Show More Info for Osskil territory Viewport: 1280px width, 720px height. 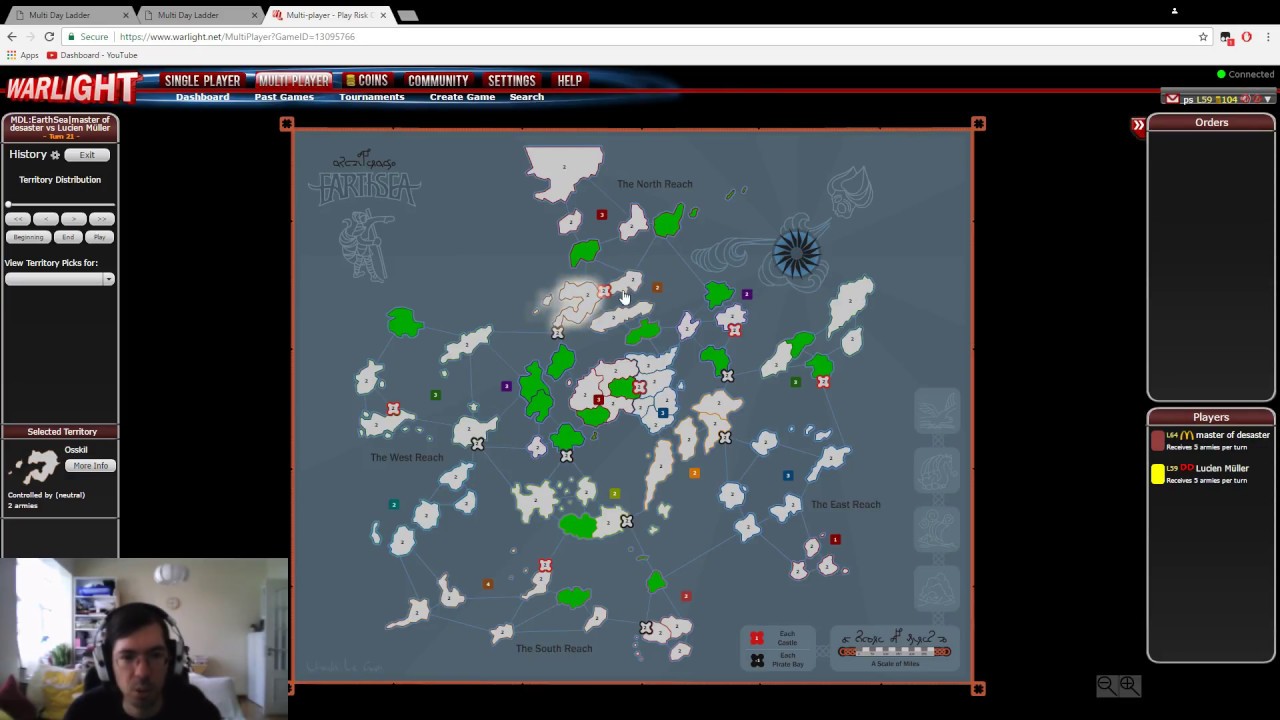90,466
